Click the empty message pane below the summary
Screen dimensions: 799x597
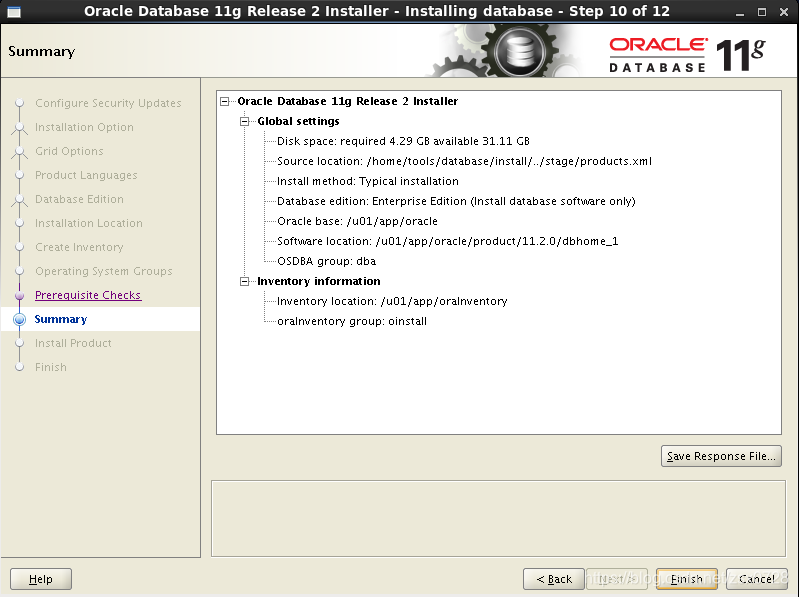[x=498, y=519]
